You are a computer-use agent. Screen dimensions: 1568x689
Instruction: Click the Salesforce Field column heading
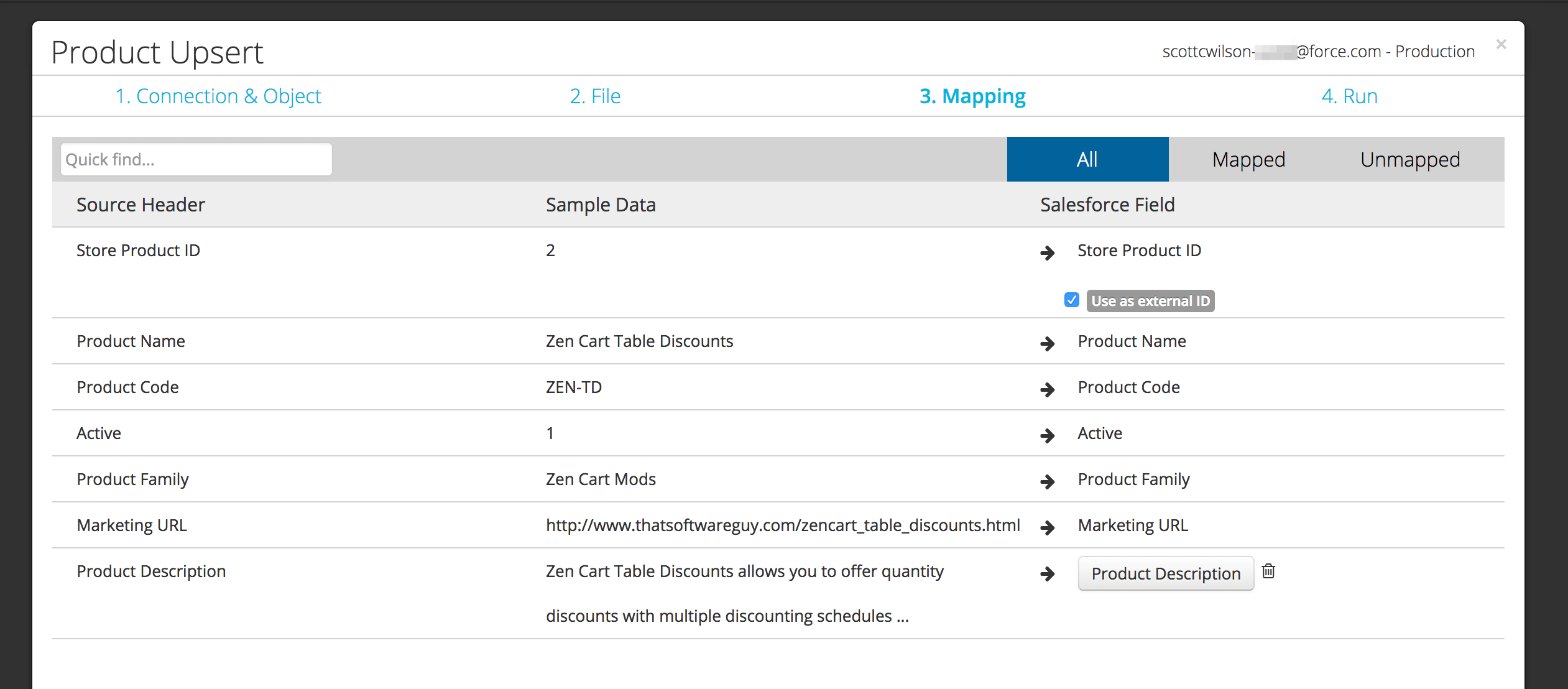pos(1107,205)
